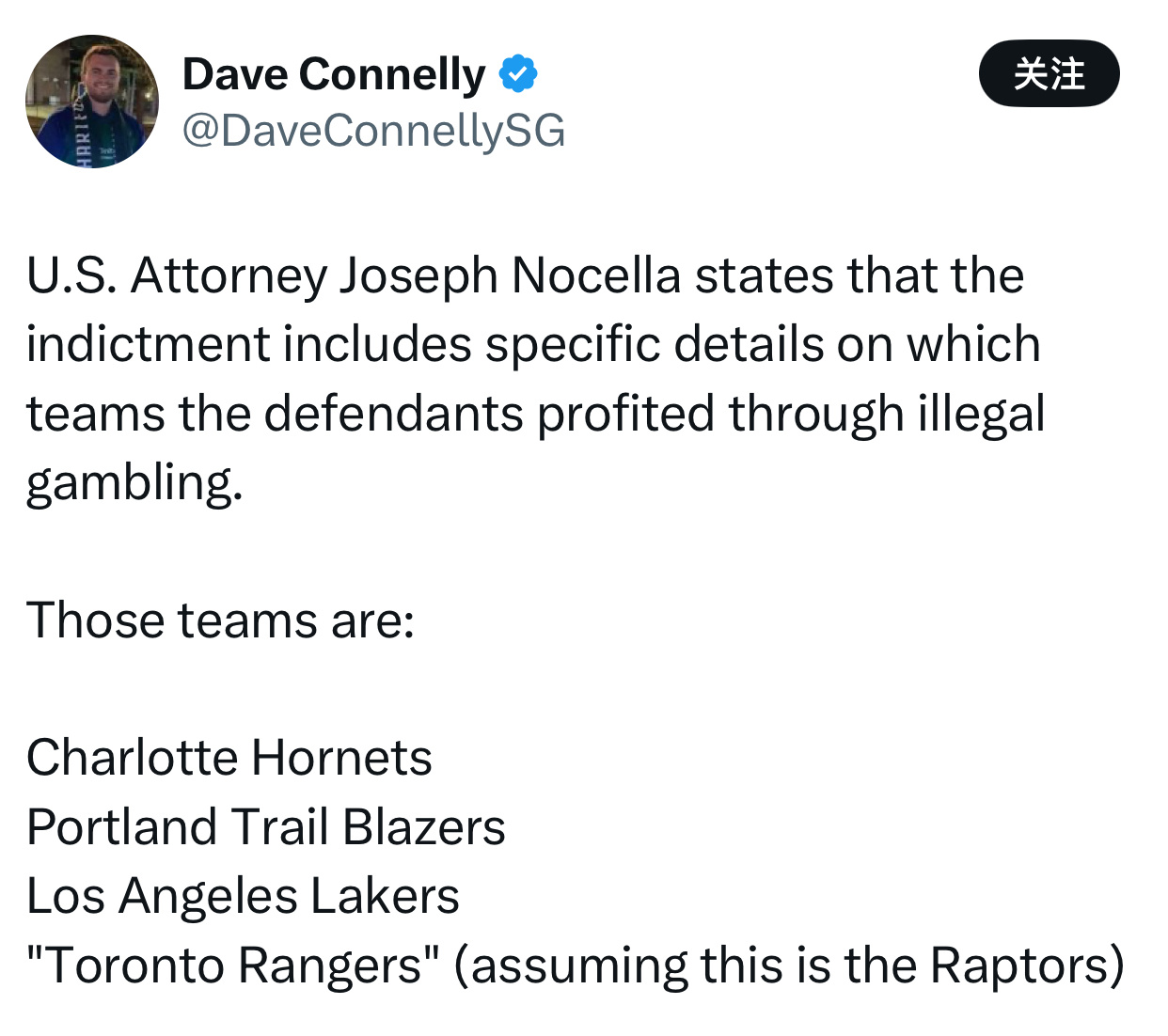
Task: Click the "Portland Trail Blazers" line
Action: 266,827
